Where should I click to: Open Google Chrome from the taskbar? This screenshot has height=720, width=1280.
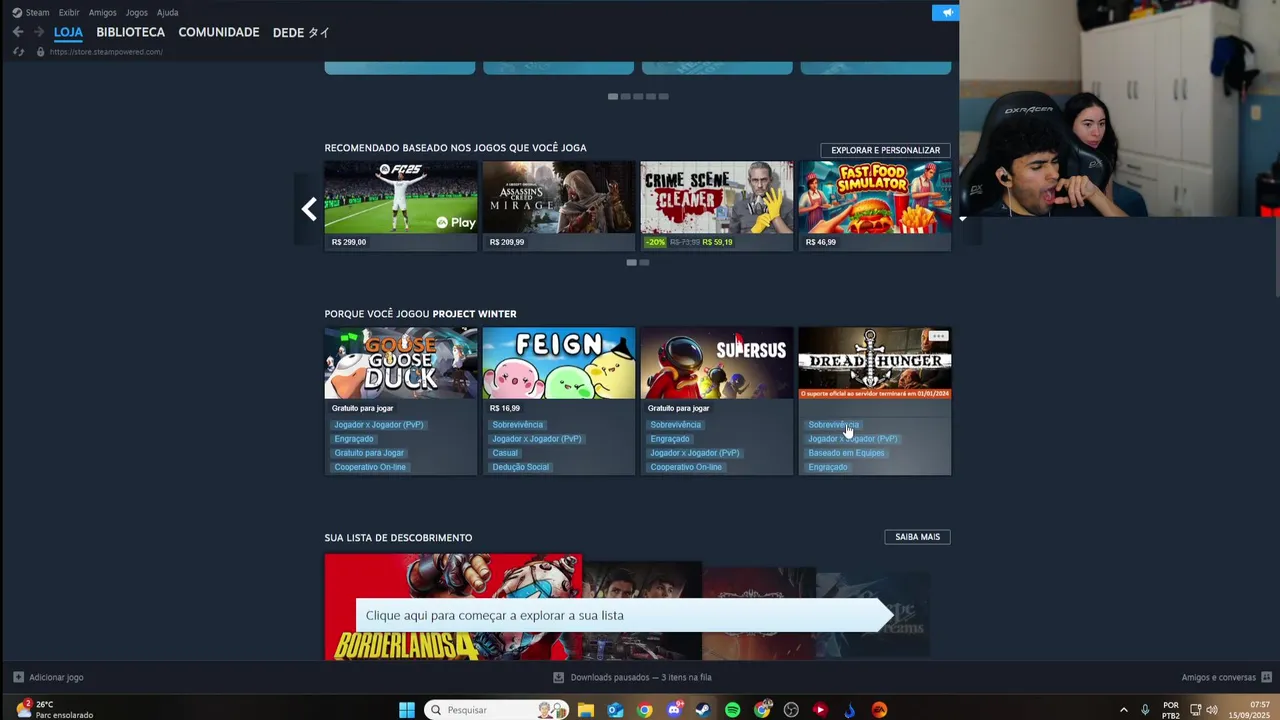point(645,710)
